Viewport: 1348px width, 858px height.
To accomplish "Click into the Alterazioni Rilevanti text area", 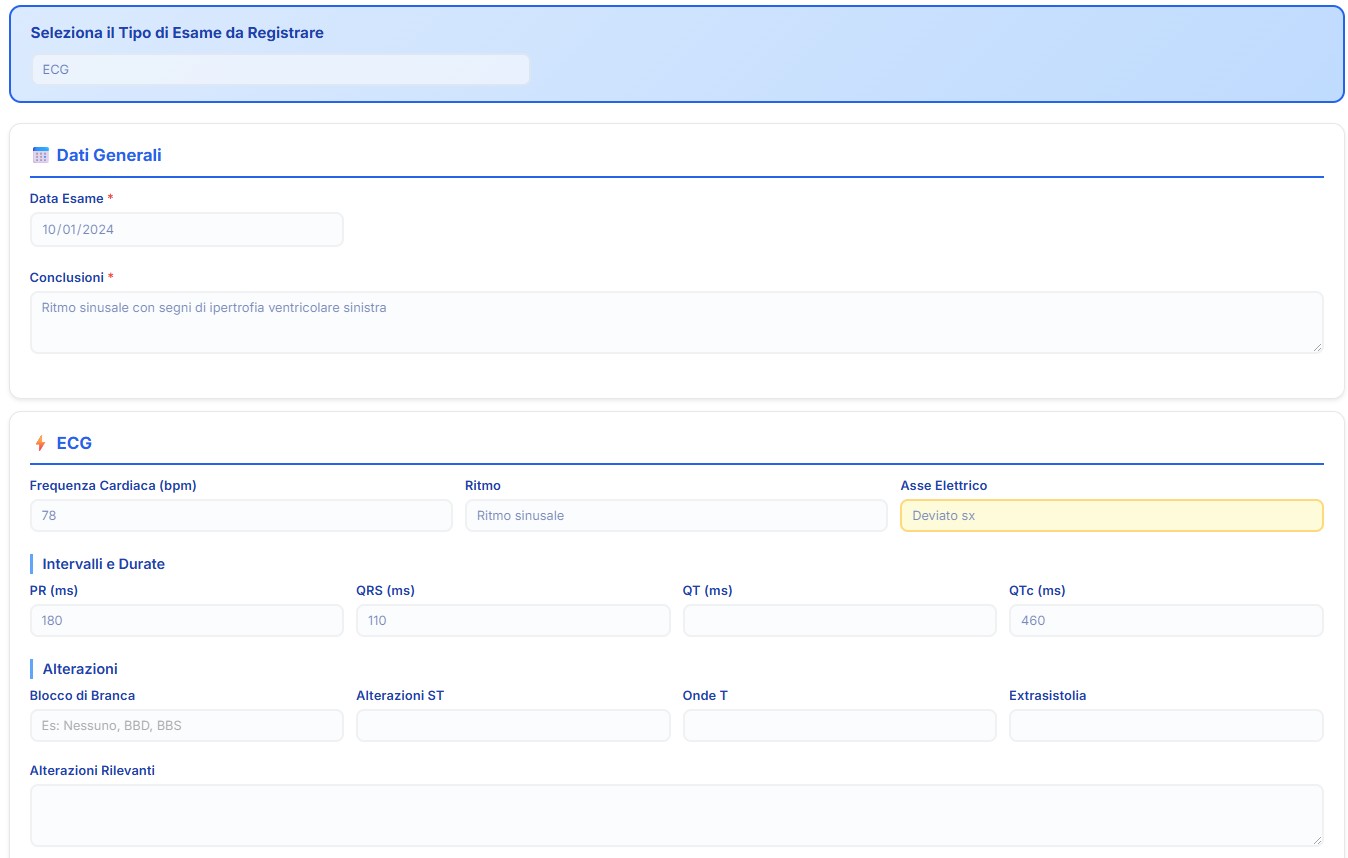I will click(x=676, y=815).
